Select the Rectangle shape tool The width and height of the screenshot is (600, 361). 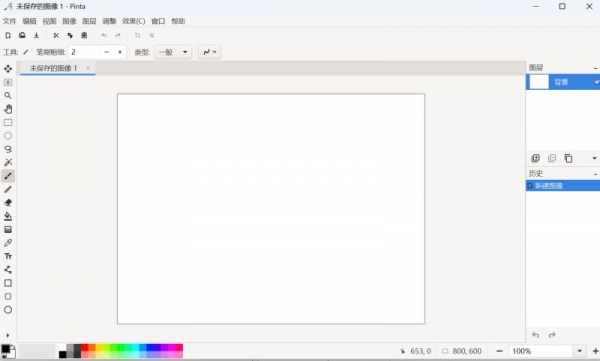pyautogui.click(x=8, y=283)
